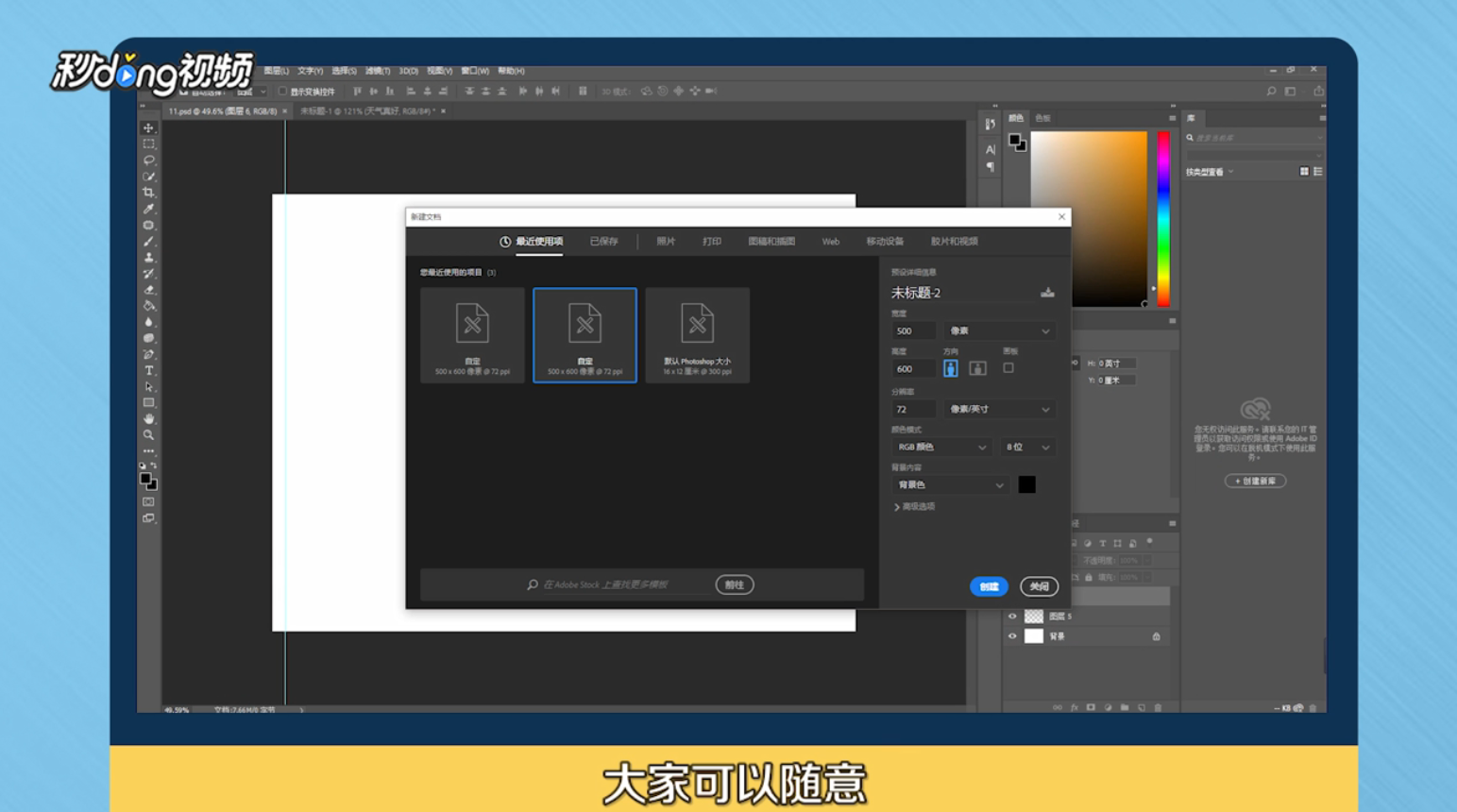Select the Blur tool

click(x=148, y=322)
